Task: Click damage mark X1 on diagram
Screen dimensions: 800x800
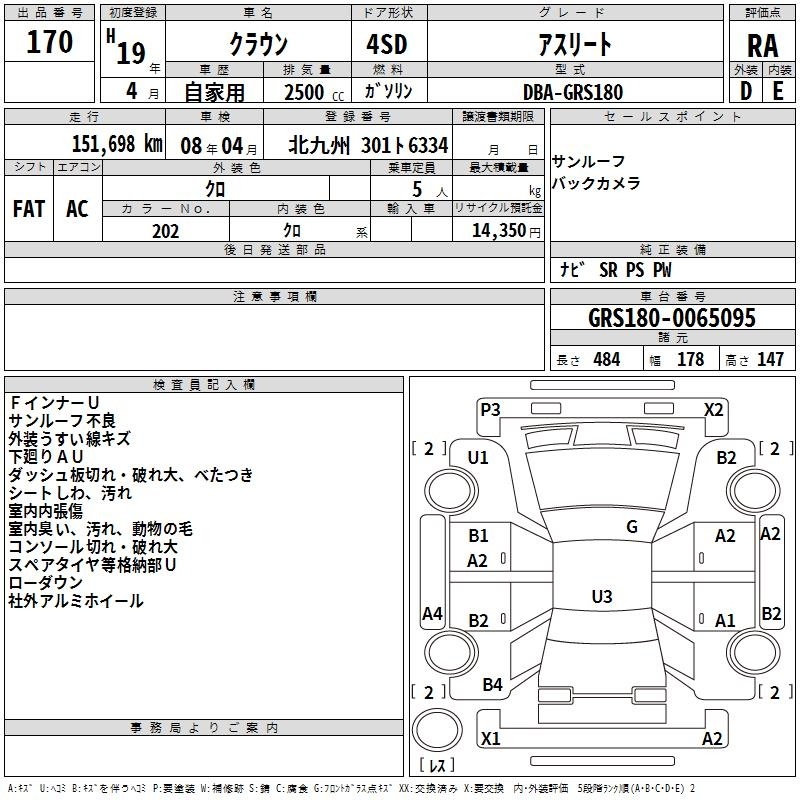Action: [490, 738]
